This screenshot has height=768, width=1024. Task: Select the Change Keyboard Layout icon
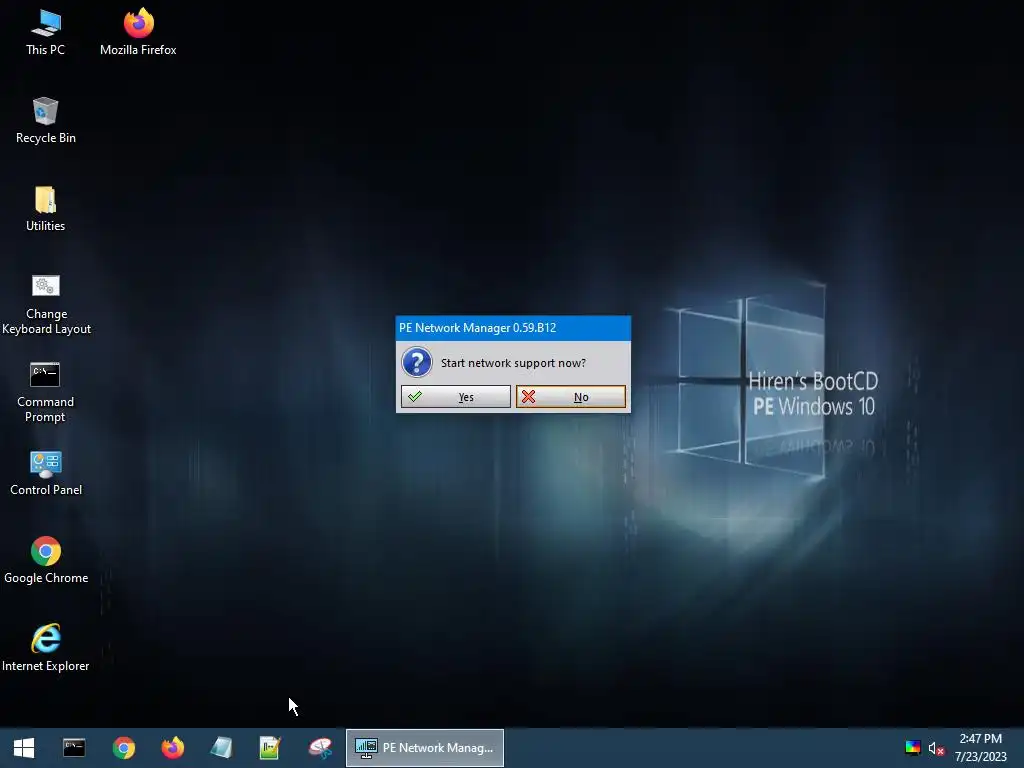[x=46, y=304]
